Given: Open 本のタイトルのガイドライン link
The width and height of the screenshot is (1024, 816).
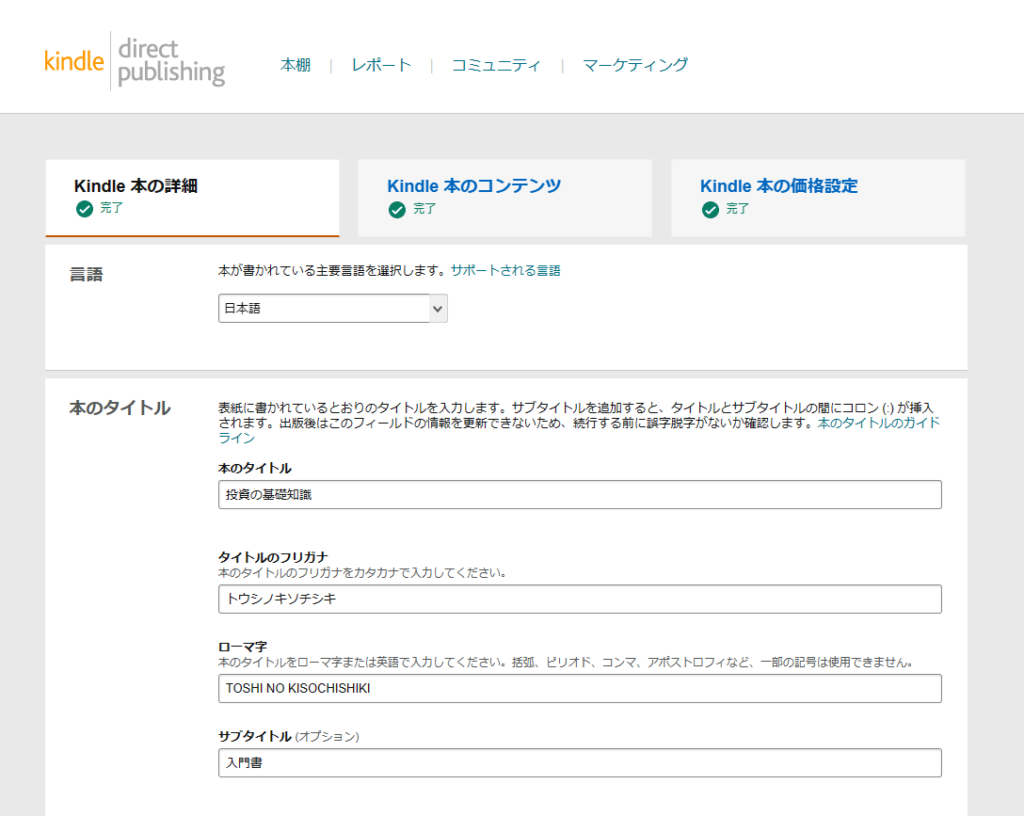Looking at the screenshot, I should [878, 423].
